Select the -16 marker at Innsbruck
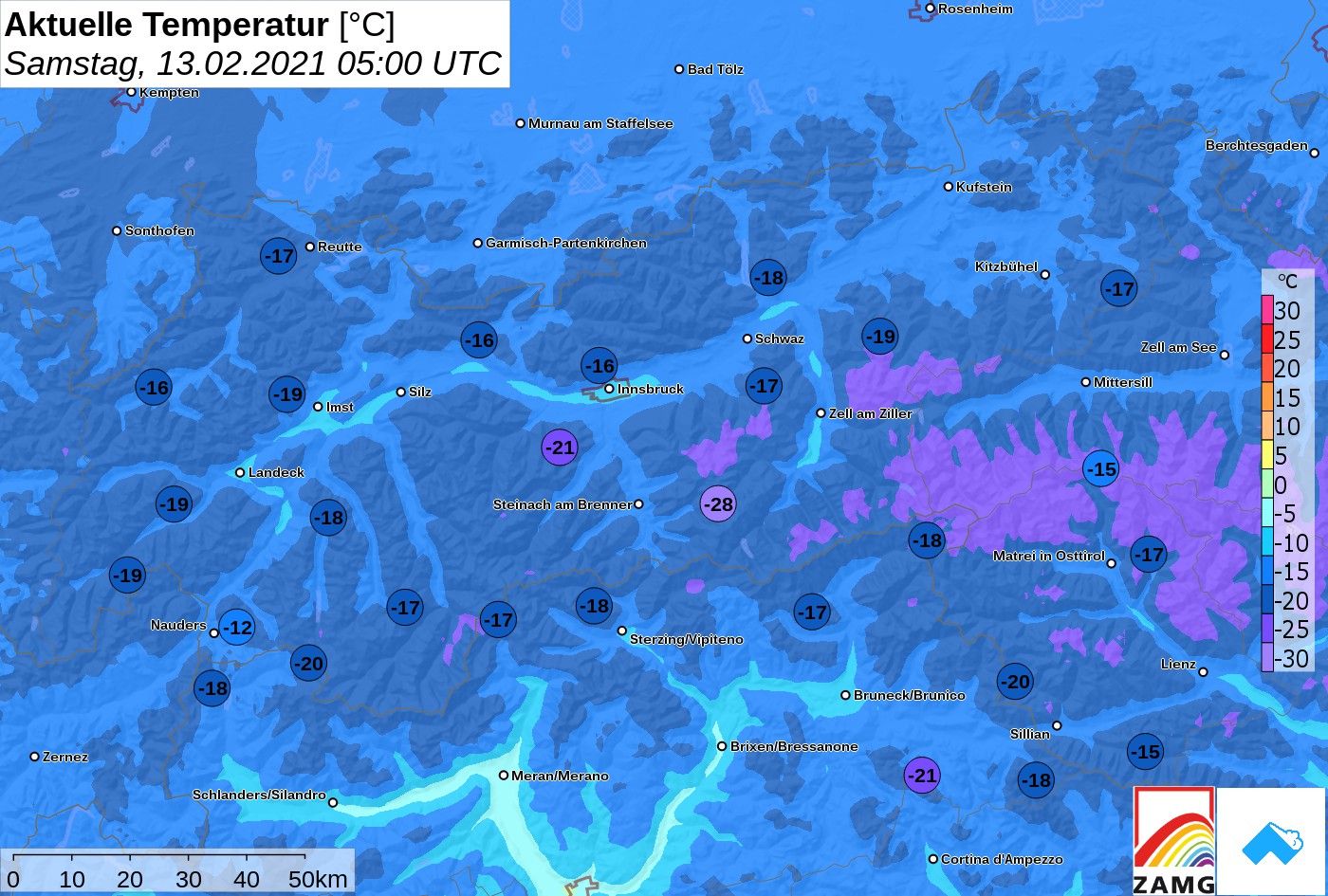This screenshot has width=1328, height=896. 599,365
